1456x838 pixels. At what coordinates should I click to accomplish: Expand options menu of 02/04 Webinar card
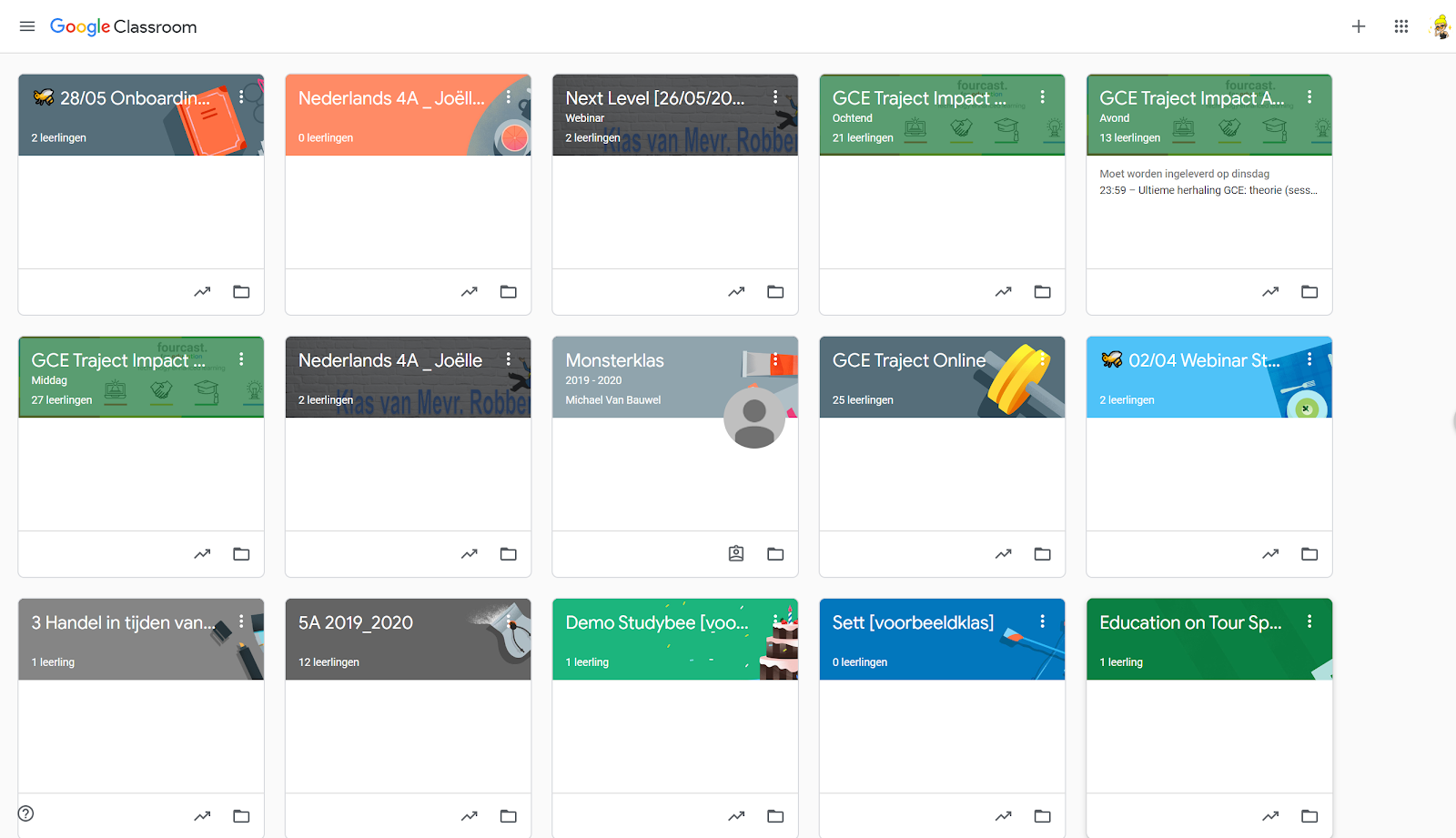1309,358
